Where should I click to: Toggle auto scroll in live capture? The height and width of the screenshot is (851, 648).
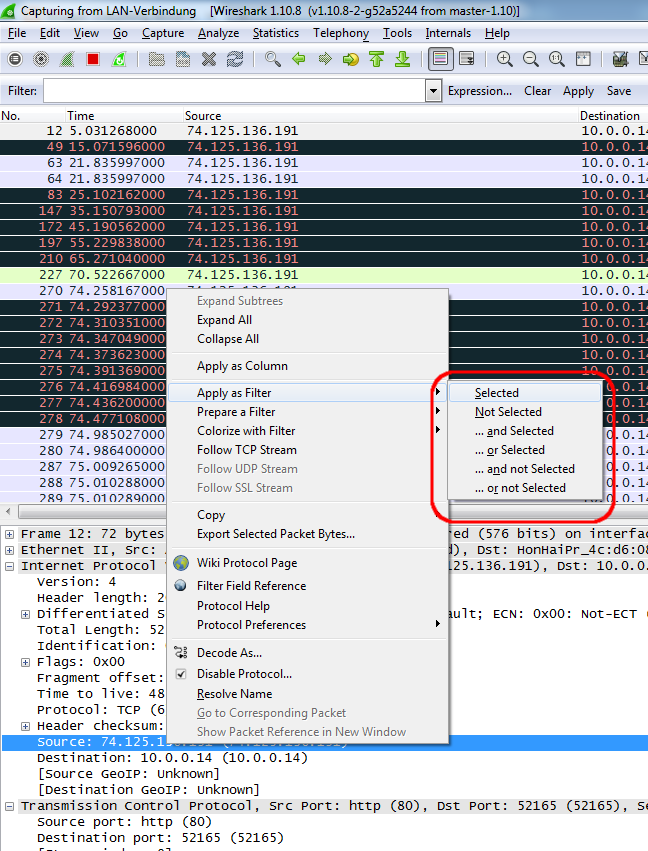(x=466, y=59)
